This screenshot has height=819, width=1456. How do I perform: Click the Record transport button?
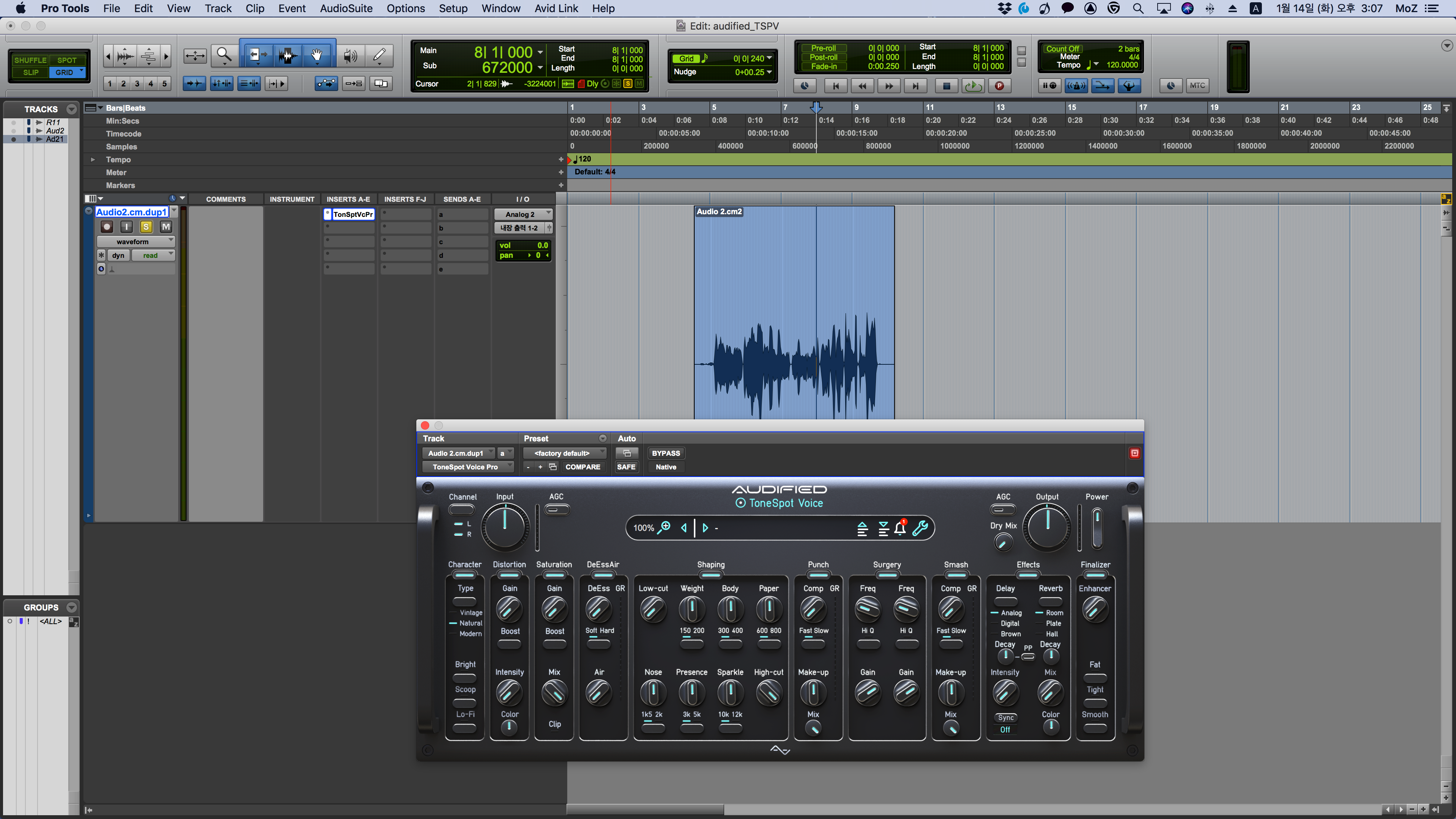pos(999,86)
